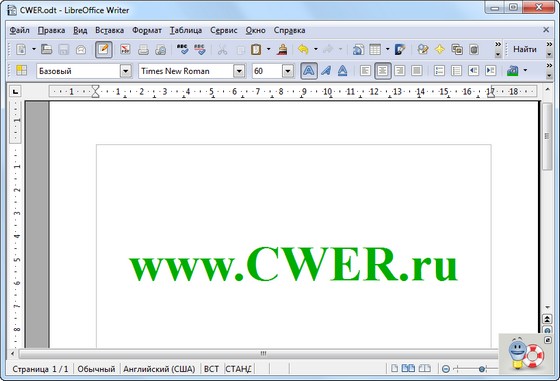Adjust the zoom slider handle
This screenshot has width=560, height=381.
482,369
